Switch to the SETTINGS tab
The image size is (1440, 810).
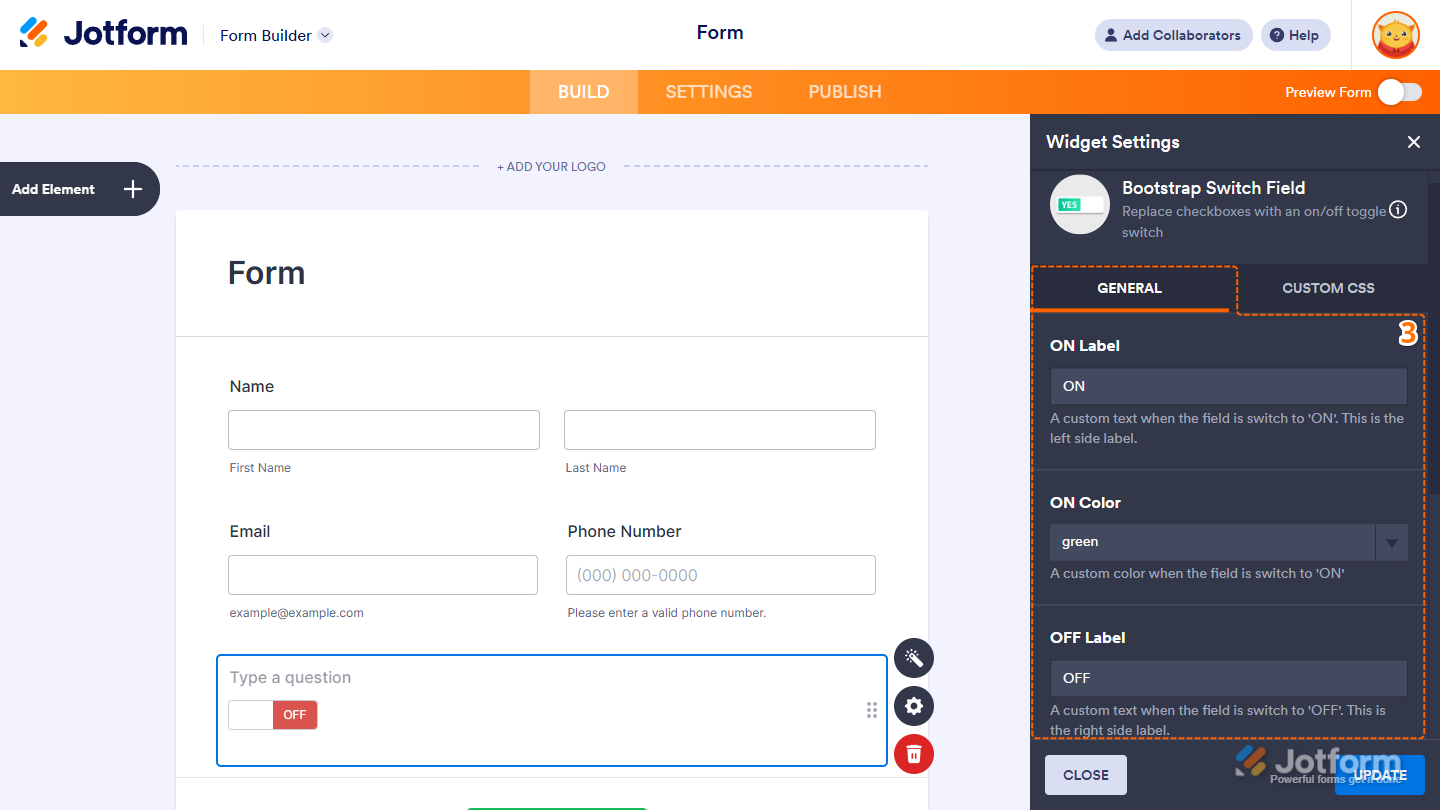click(708, 91)
